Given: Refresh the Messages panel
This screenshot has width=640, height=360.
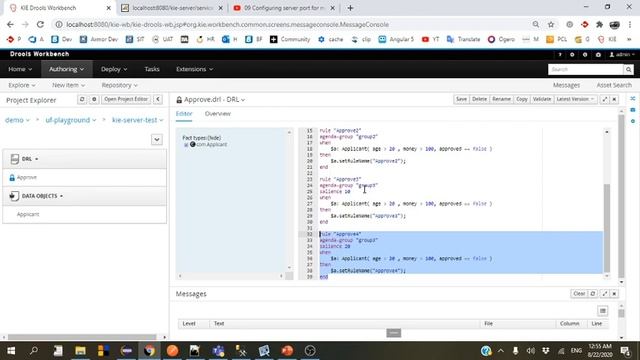Looking at the screenshot, I should point(593,293).
